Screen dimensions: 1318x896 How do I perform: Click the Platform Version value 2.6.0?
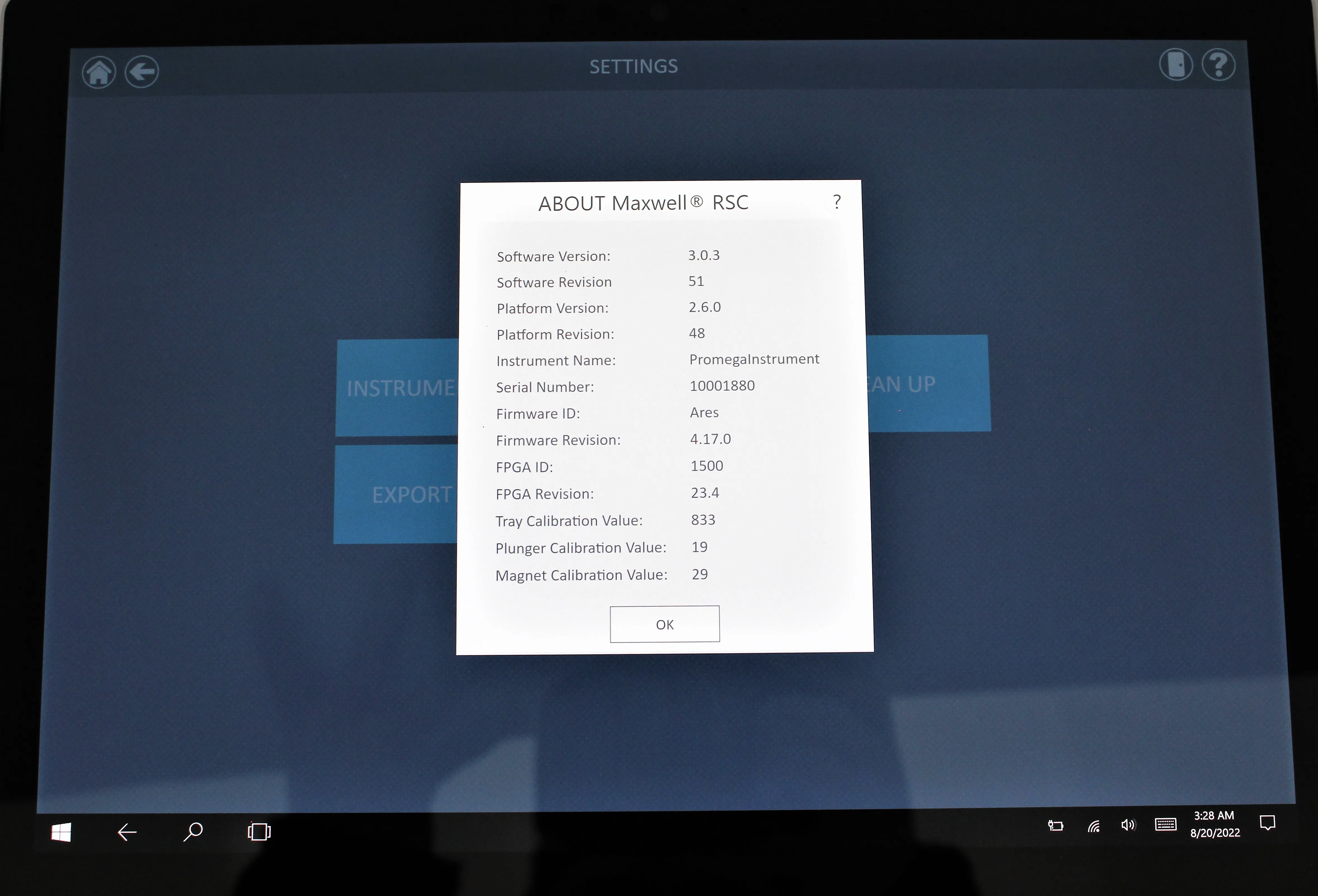tap(704, 307)
